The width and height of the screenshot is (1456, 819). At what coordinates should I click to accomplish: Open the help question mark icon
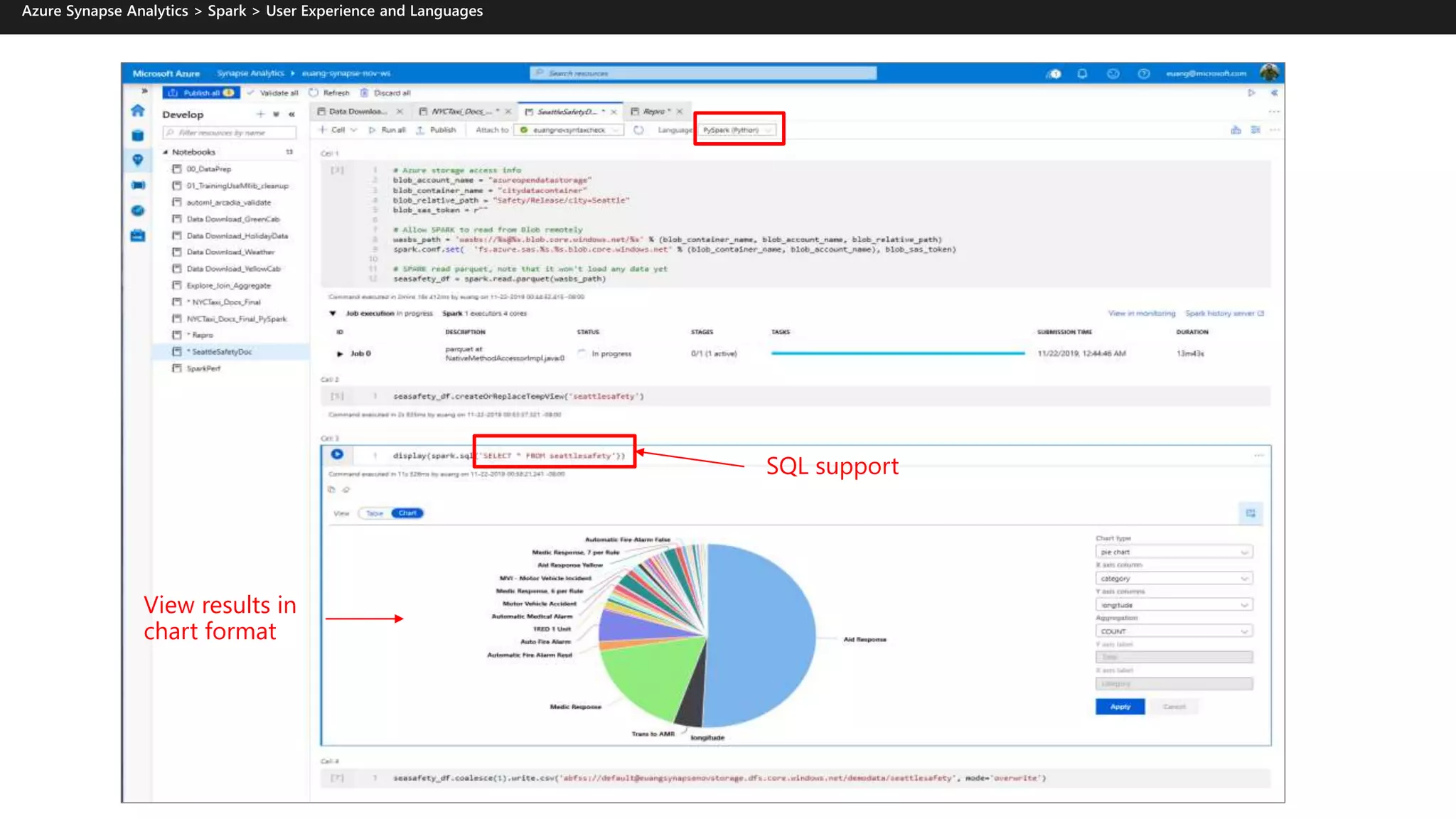pos(1143,73)
